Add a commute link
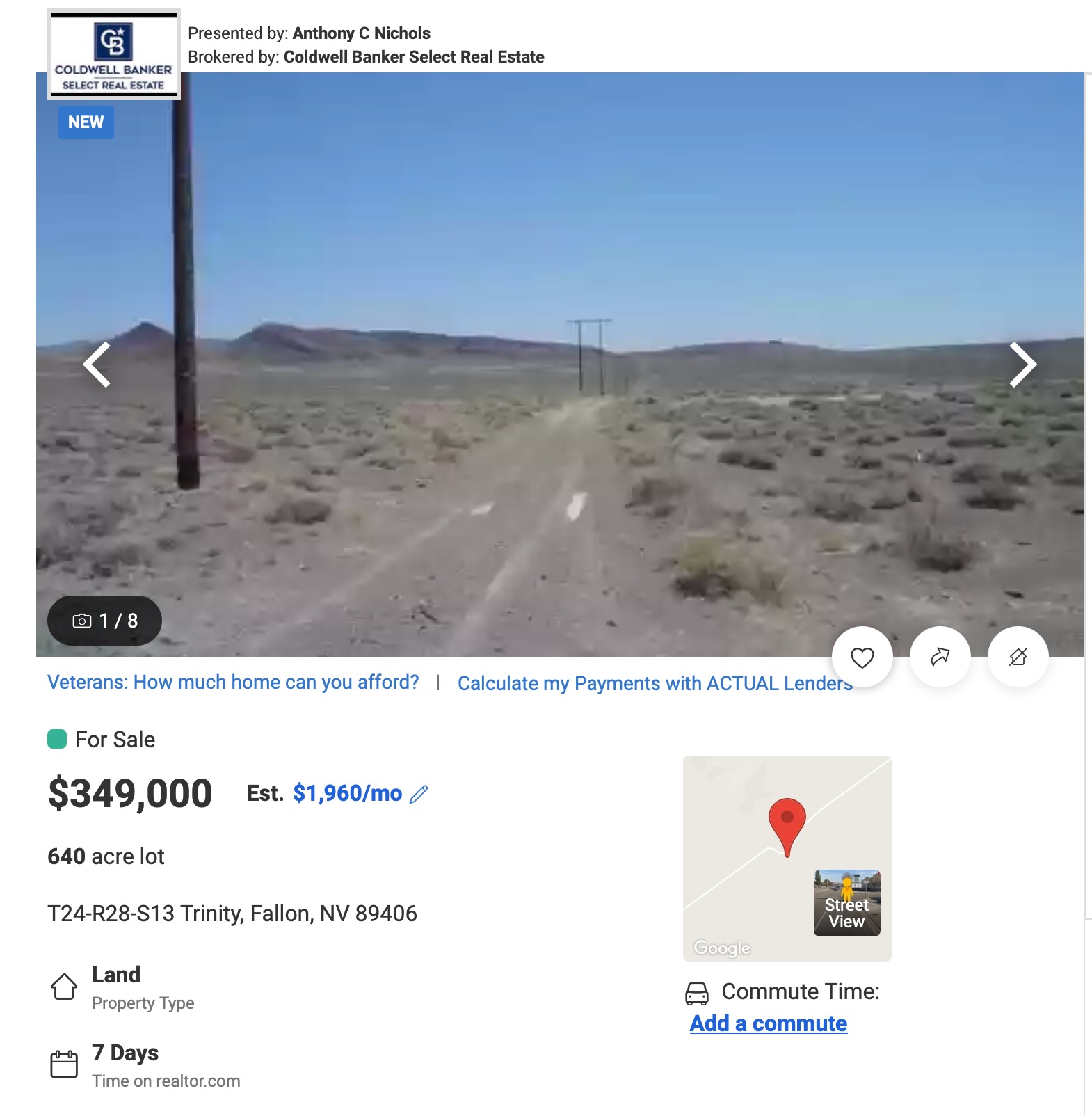This screenshot has height=1116, width=1092. point(769,1023)
